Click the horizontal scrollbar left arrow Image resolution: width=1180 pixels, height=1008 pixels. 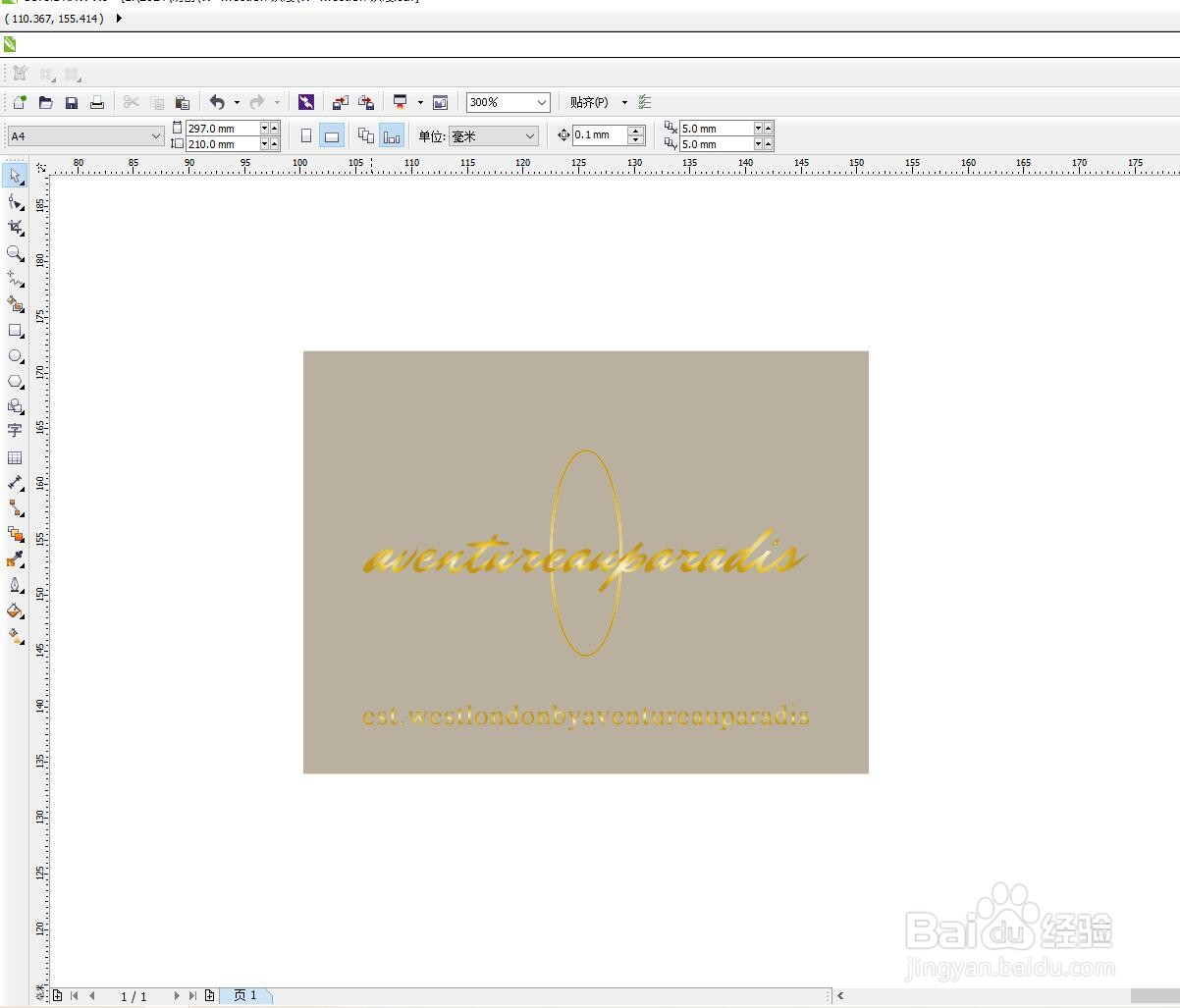(x=840, y=995)
